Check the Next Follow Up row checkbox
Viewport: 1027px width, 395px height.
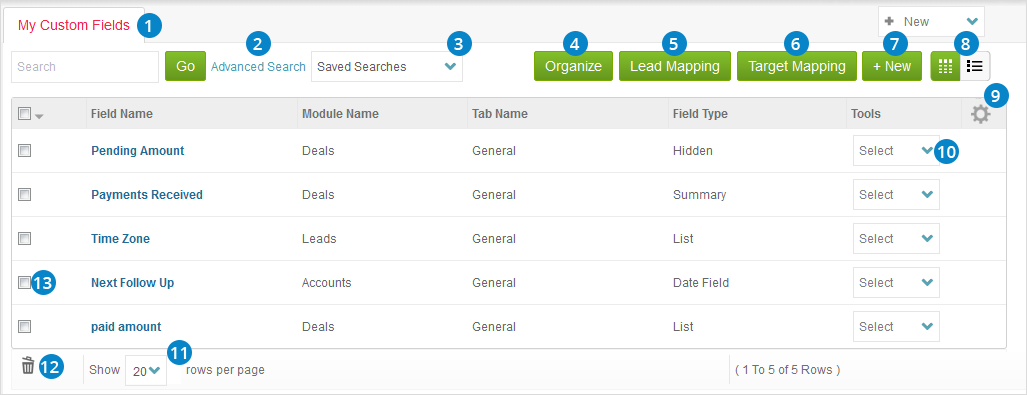[x=24, y=282]
